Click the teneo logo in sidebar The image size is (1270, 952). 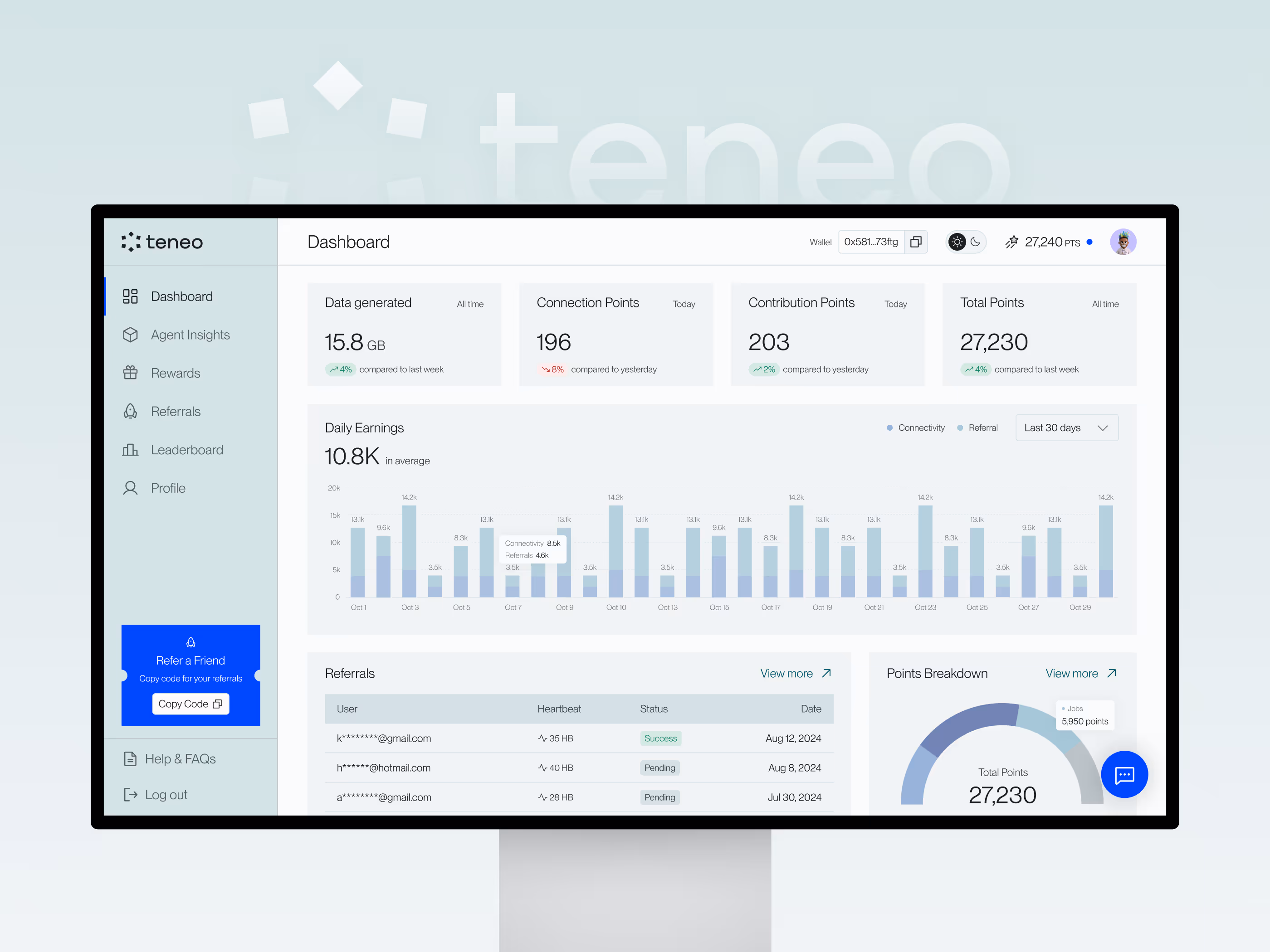click(162, 242)
